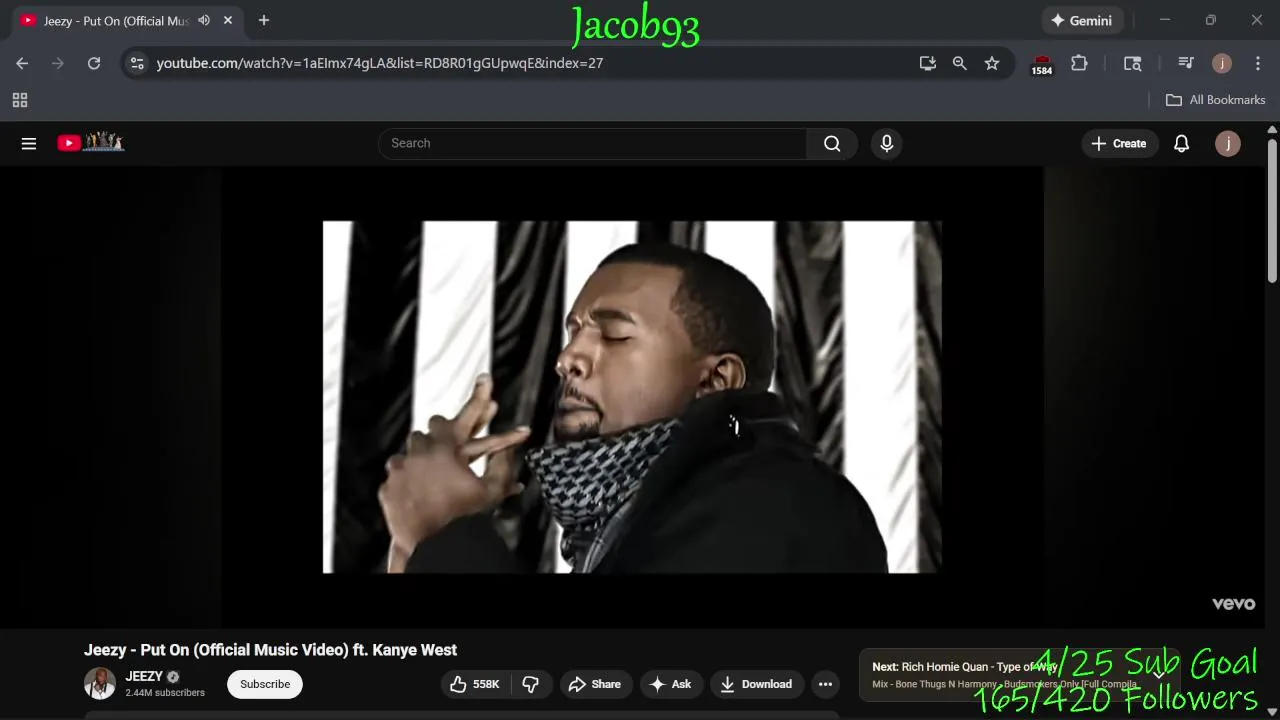Mute the tab via speaker icon
The image size is (1280, 720).
204,20
